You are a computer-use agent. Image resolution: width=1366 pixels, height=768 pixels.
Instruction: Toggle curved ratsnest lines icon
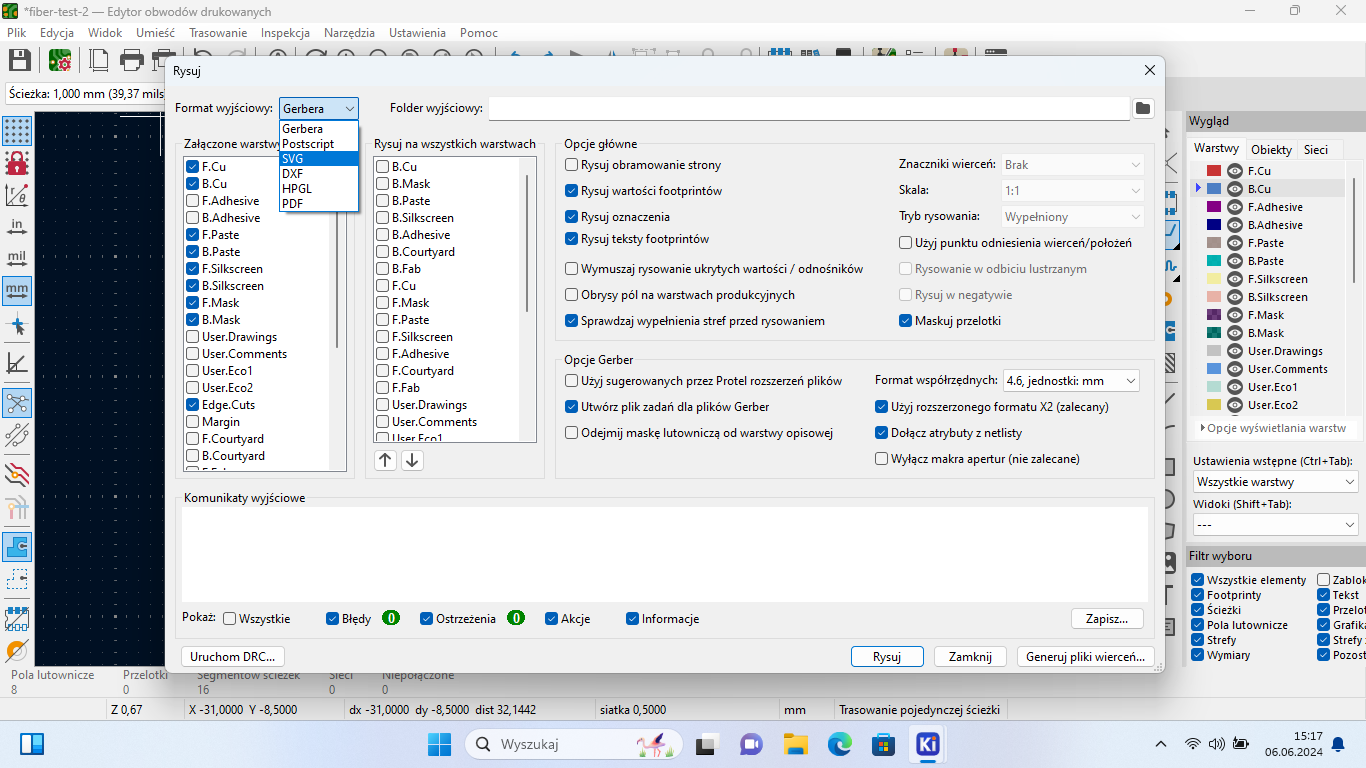point(17,435)
